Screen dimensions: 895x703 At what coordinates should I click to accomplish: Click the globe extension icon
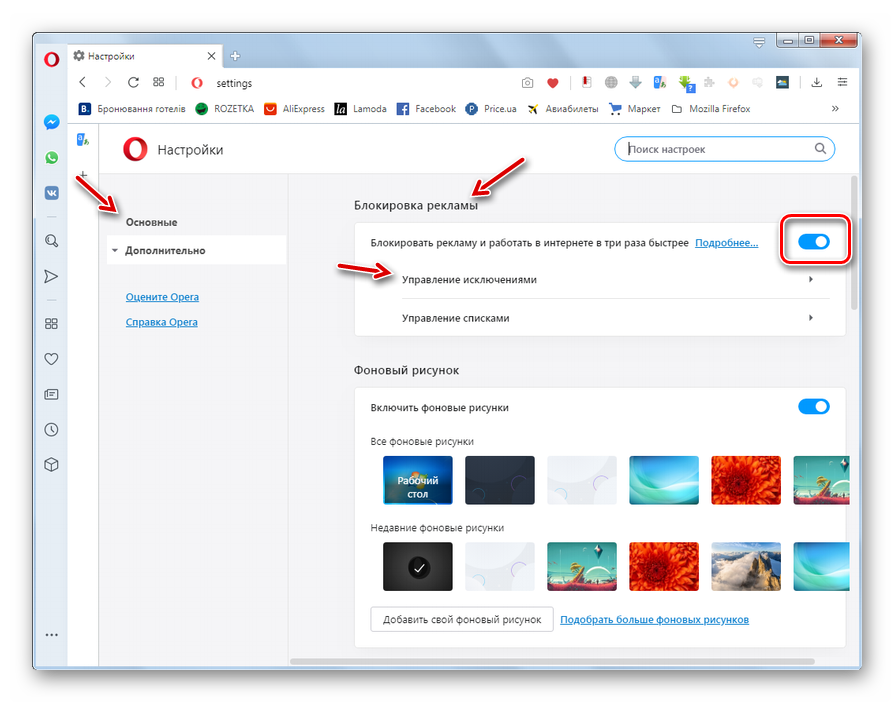coord(611,83)
